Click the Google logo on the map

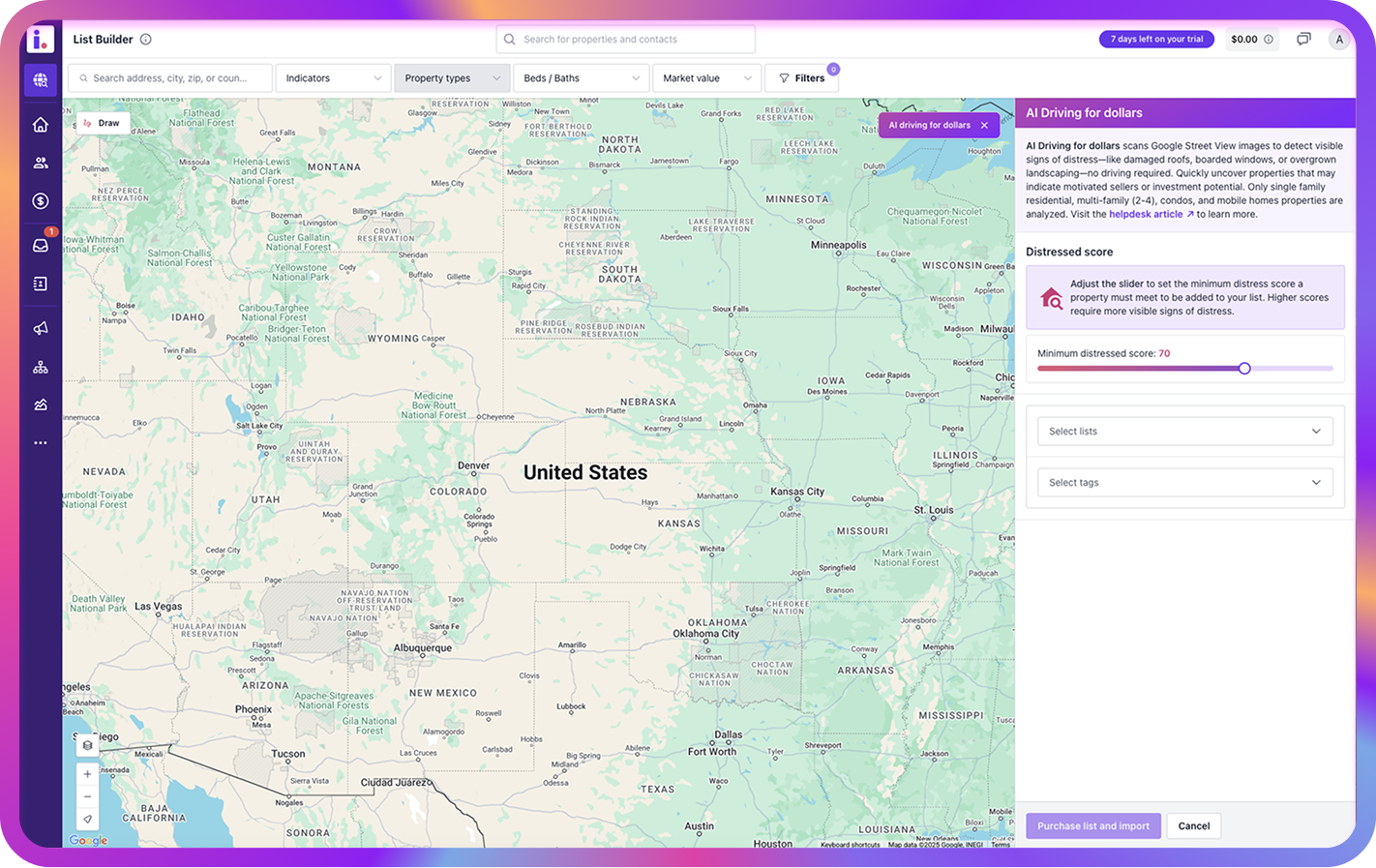(88, 841)
